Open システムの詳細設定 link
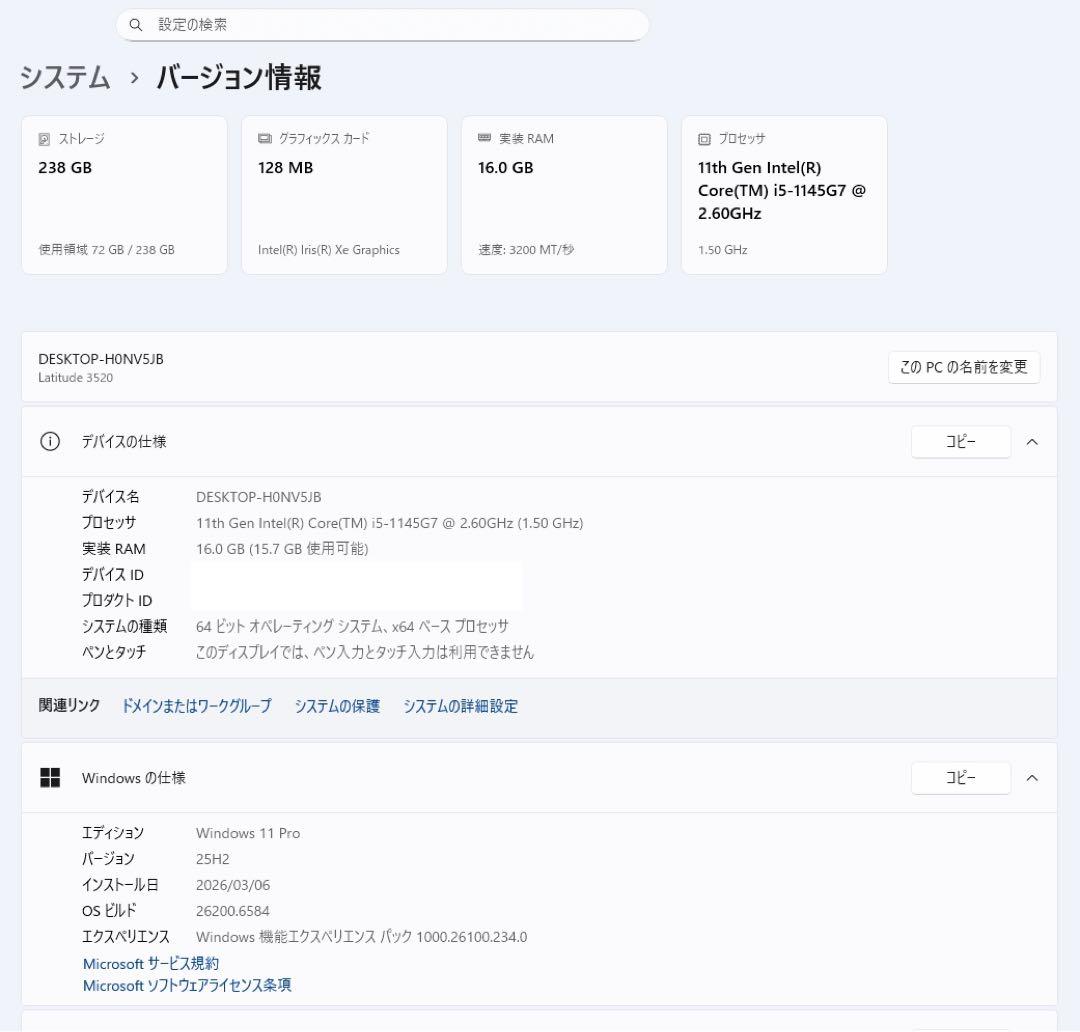1080x1032 pixels. click(460, 705)
